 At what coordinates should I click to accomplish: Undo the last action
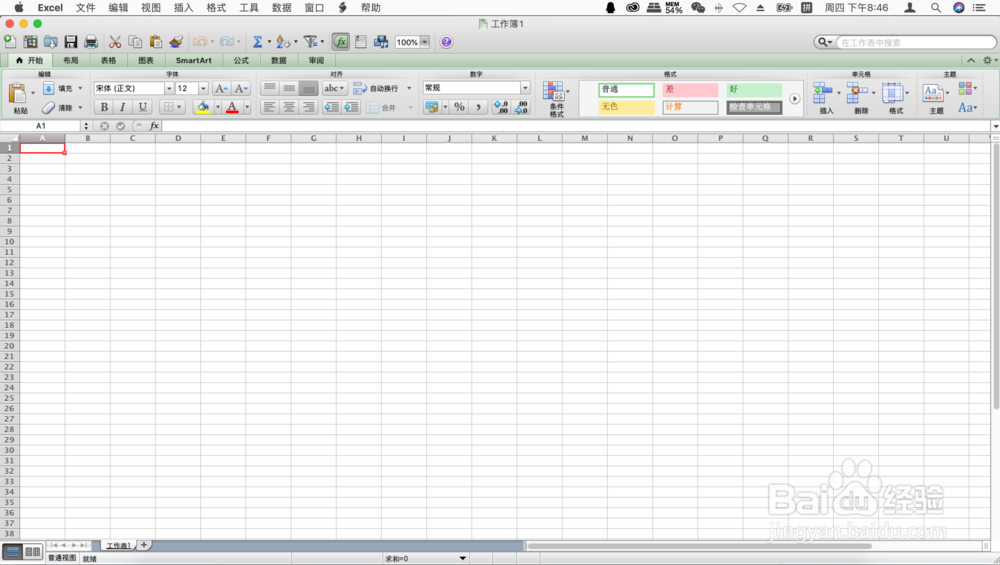[200, 41]
